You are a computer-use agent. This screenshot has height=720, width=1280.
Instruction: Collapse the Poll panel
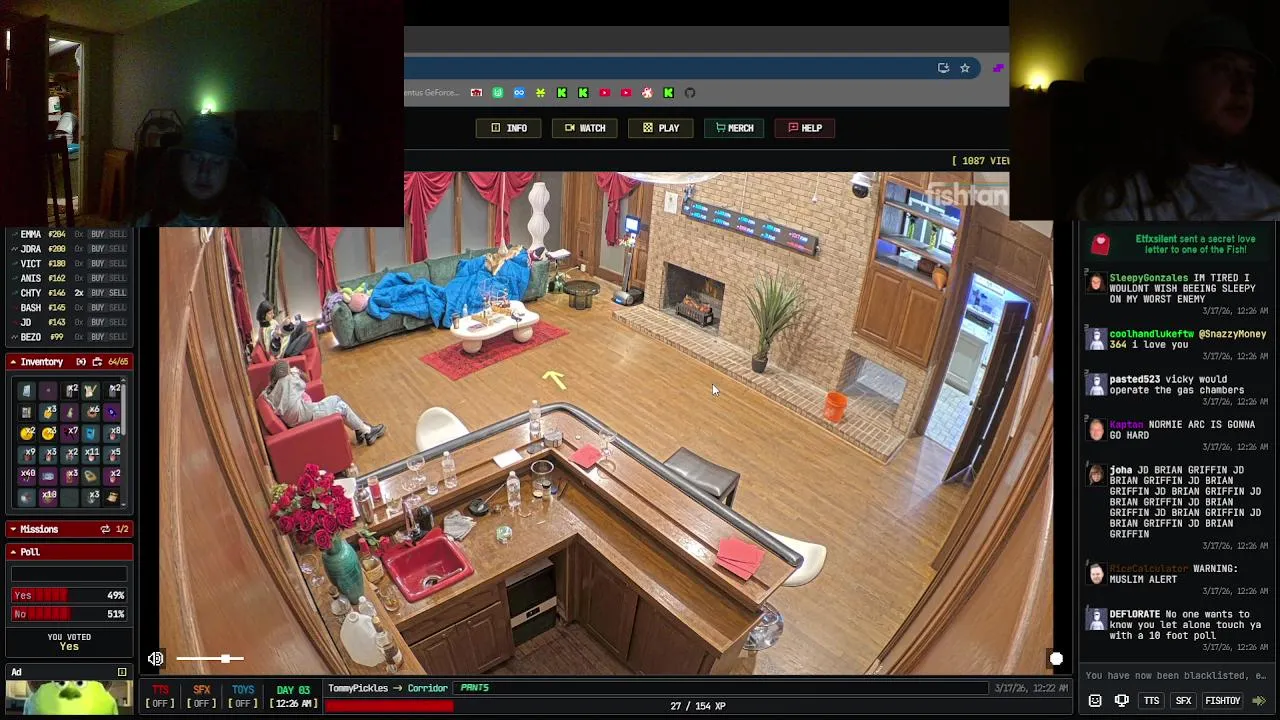(13, 552)
